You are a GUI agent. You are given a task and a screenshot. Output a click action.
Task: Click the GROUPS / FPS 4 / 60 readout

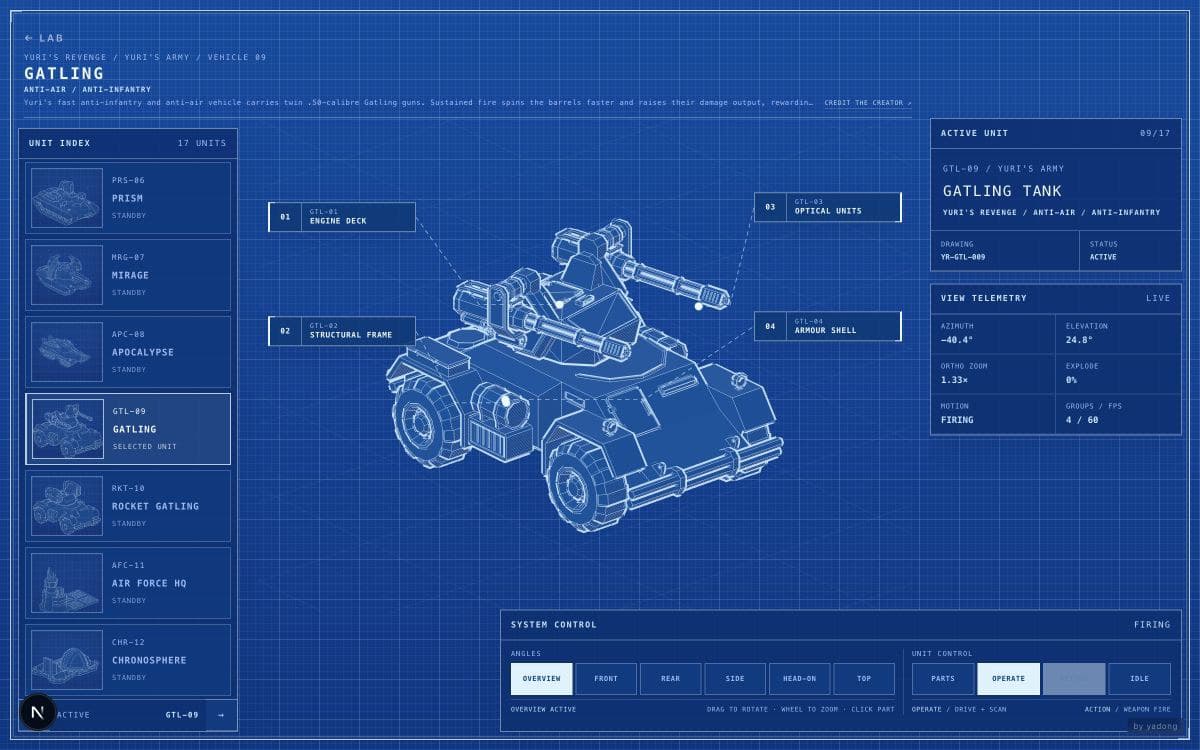(1118, 414)
